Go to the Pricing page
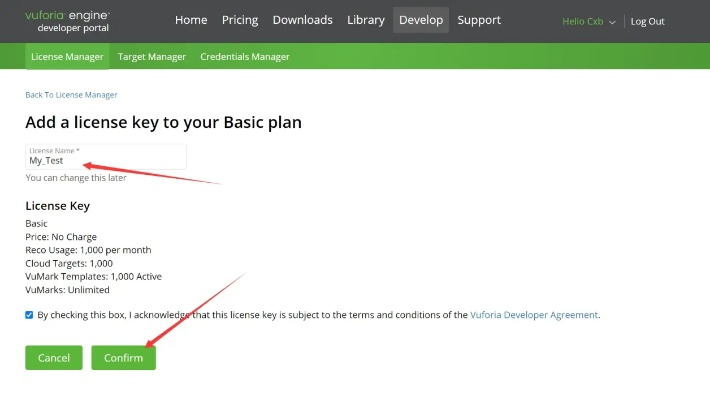Screen dimensions: 710x400 click(240, 20)
